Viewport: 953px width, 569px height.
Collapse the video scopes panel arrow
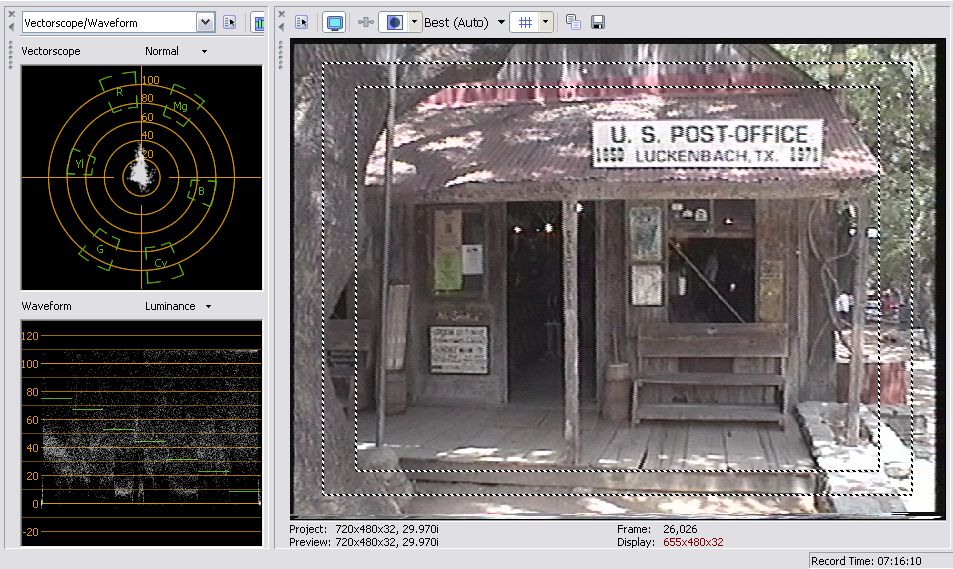coord(12,27)
